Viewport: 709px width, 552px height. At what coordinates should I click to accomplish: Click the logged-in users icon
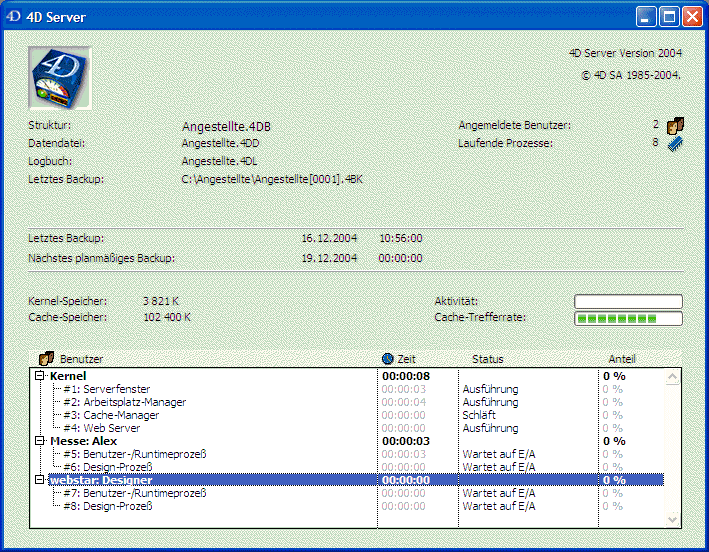[676, 125]
